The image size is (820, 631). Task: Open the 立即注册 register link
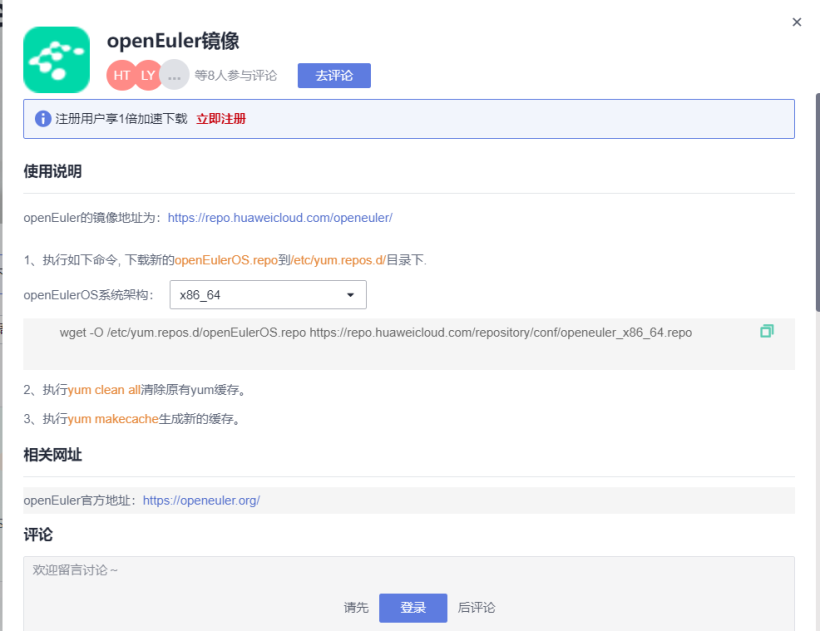pyautogui.click(x=221, y=119)
